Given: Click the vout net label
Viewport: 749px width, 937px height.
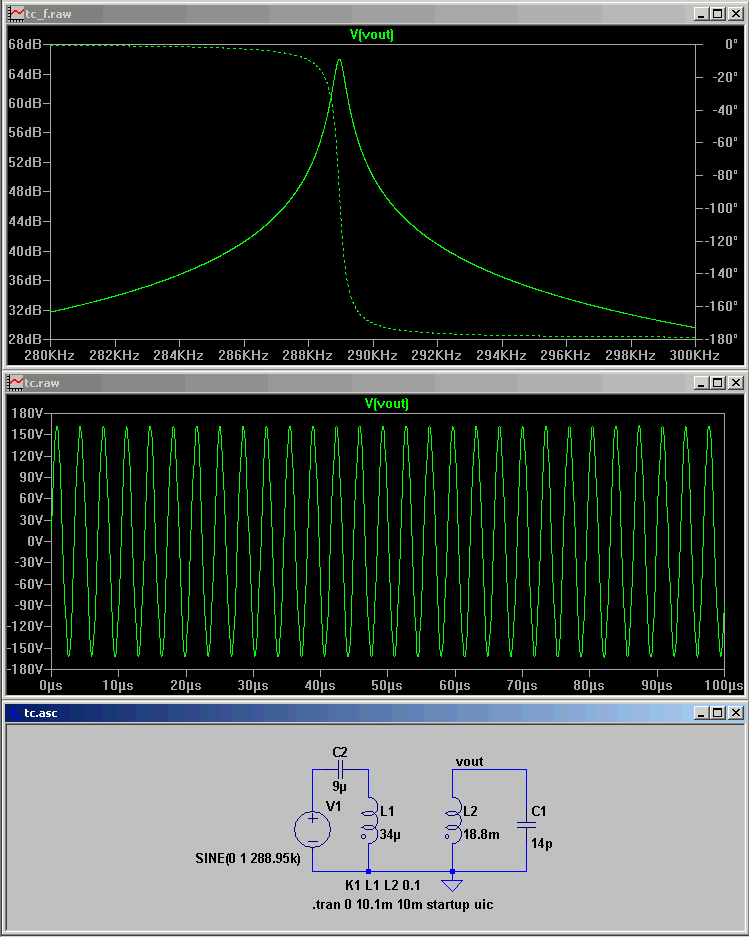Looking at the screenshot, I should (469, 761).
